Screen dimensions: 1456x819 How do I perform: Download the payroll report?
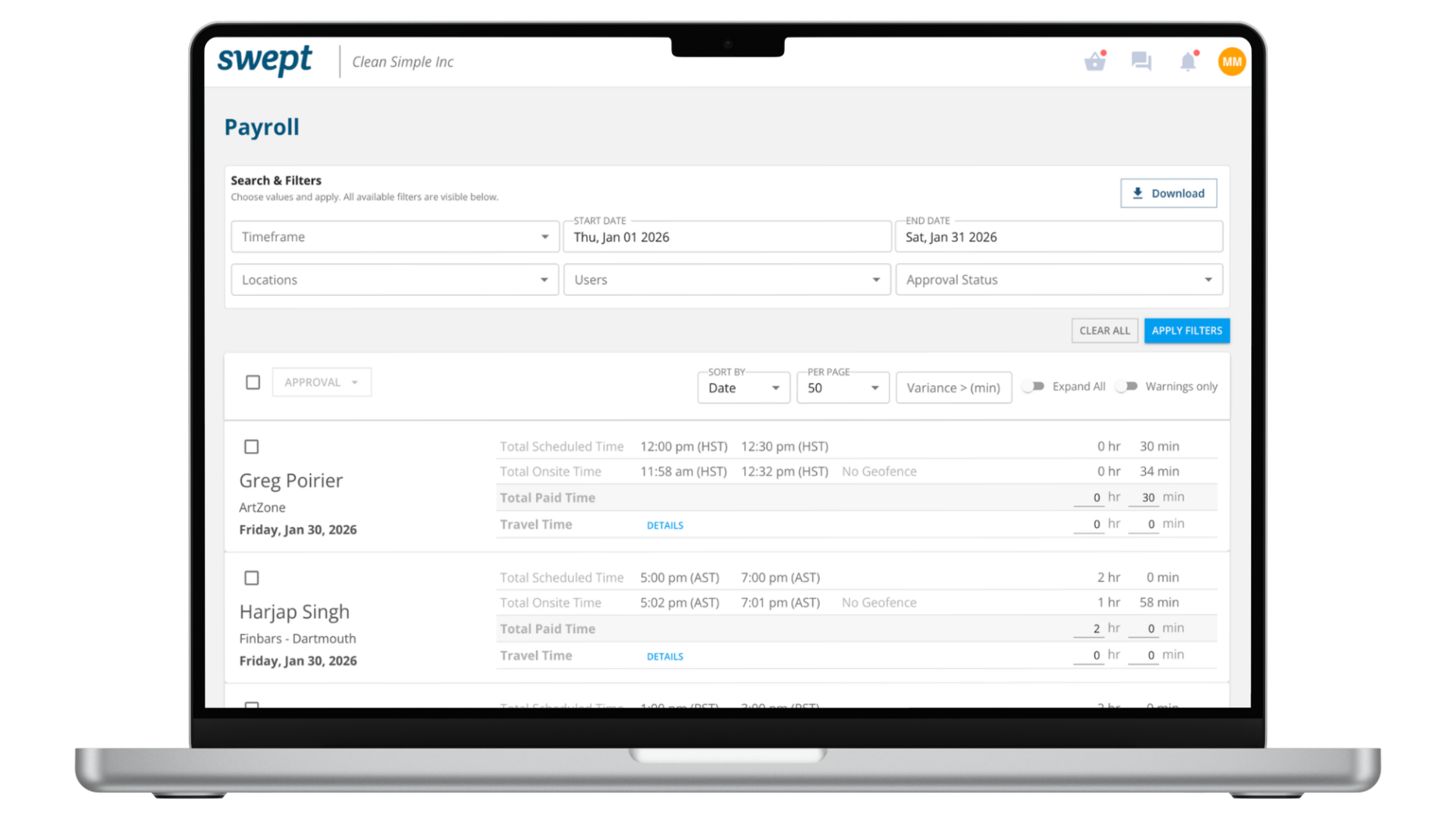coord(1169,193)
